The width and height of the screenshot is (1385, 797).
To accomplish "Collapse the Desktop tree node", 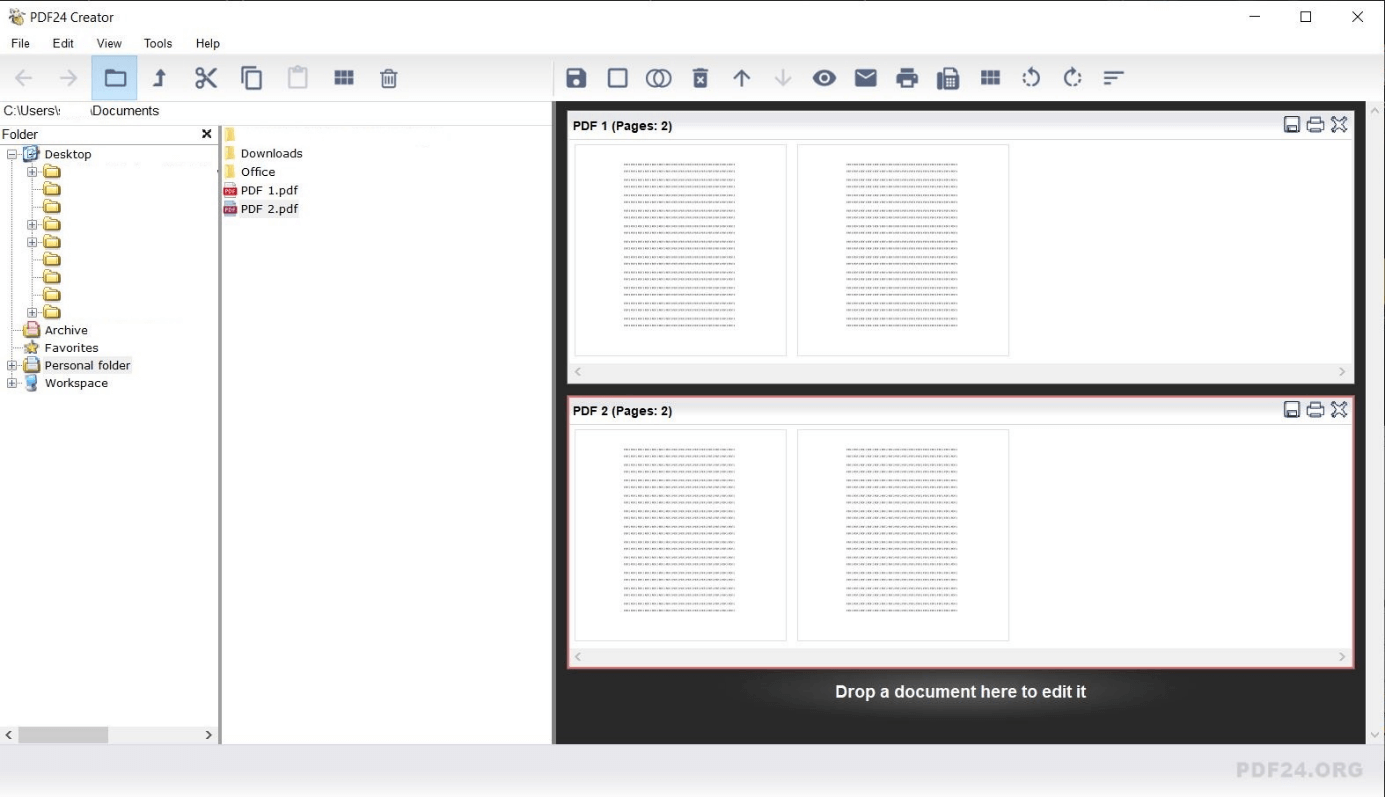I will 12,154.
